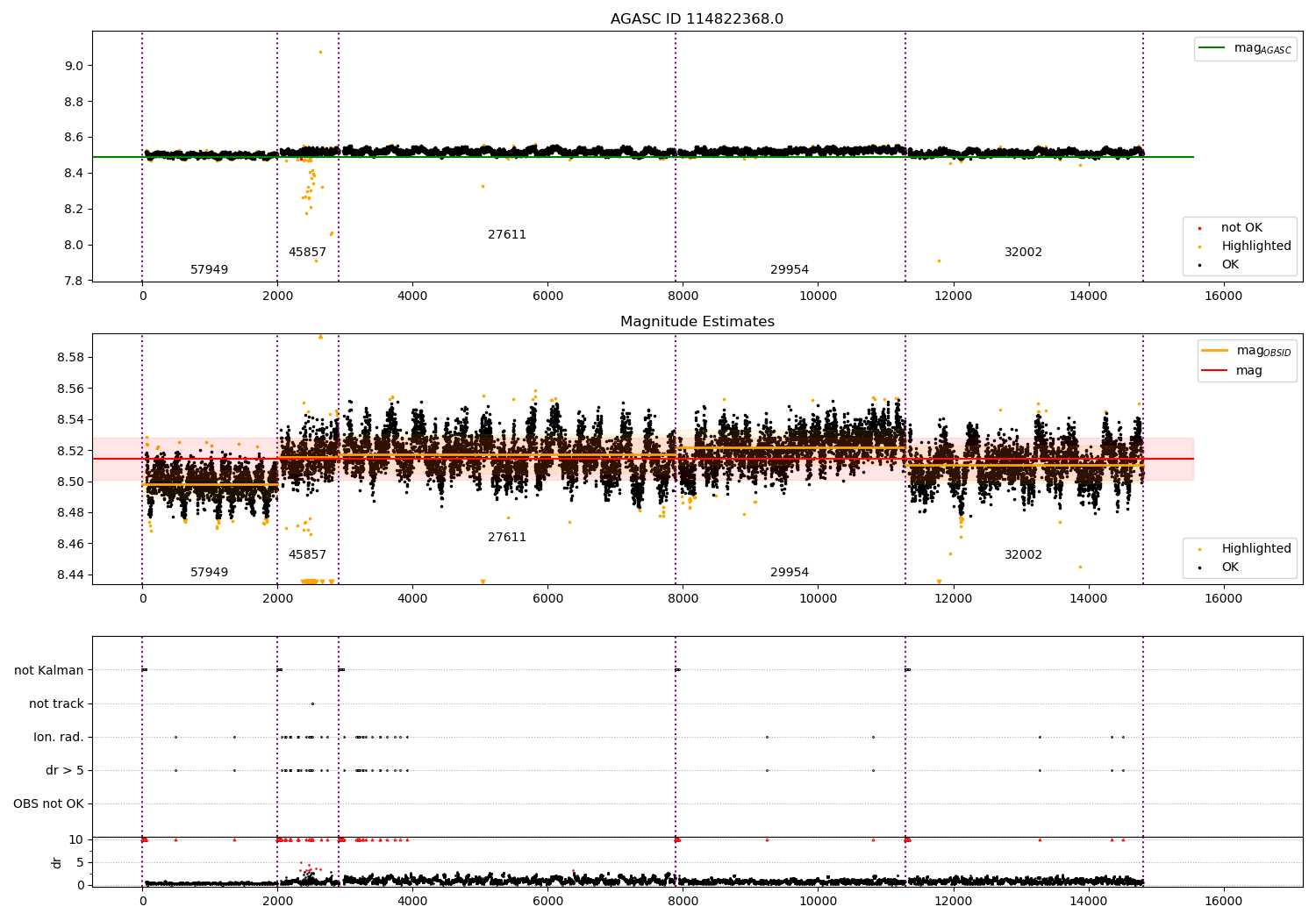Click obsid label 27611 in Magnitude Estimates plot
Viewport: 1316px width, 921px height.
[507, 538]
